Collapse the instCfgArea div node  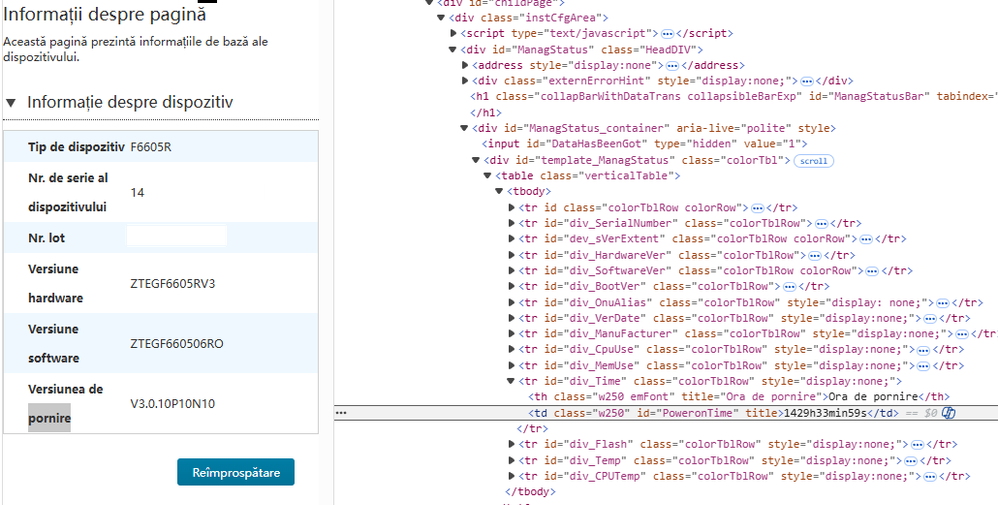point(441,18)
